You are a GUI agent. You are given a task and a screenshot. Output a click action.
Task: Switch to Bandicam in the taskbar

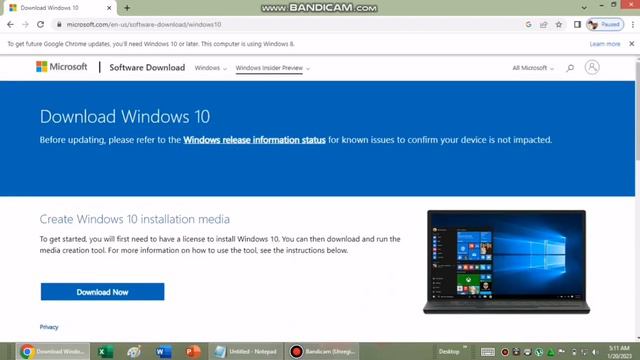click(322, 351)
